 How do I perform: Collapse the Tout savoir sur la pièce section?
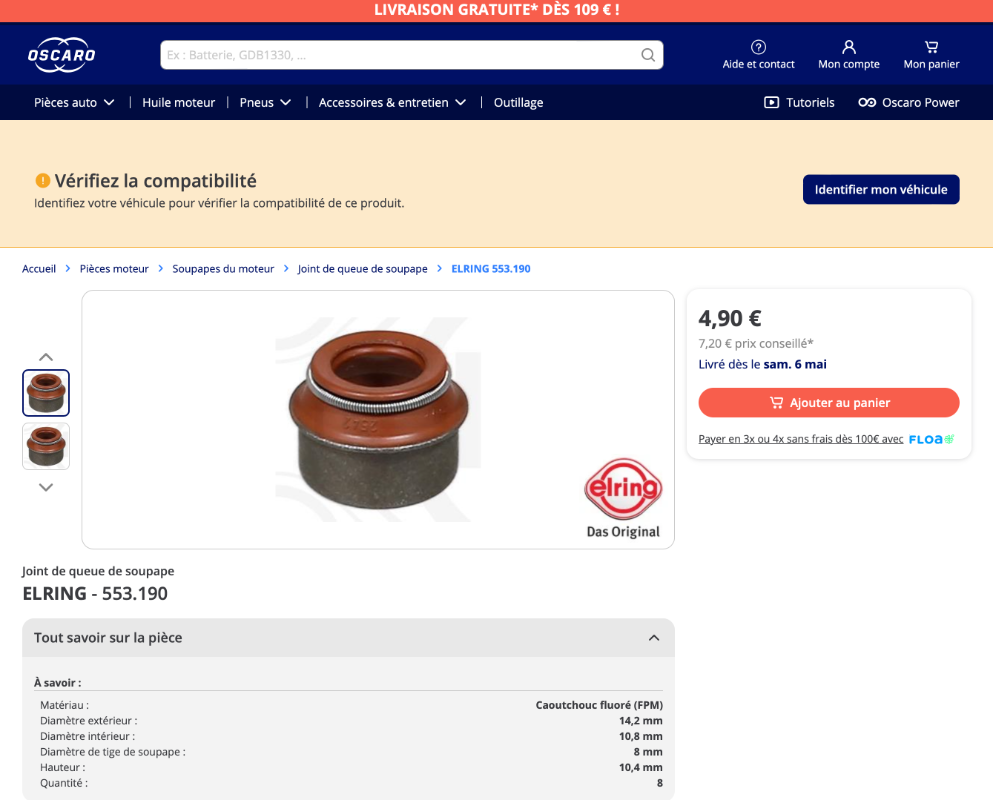pyautogui.click(x=654, y=638)
